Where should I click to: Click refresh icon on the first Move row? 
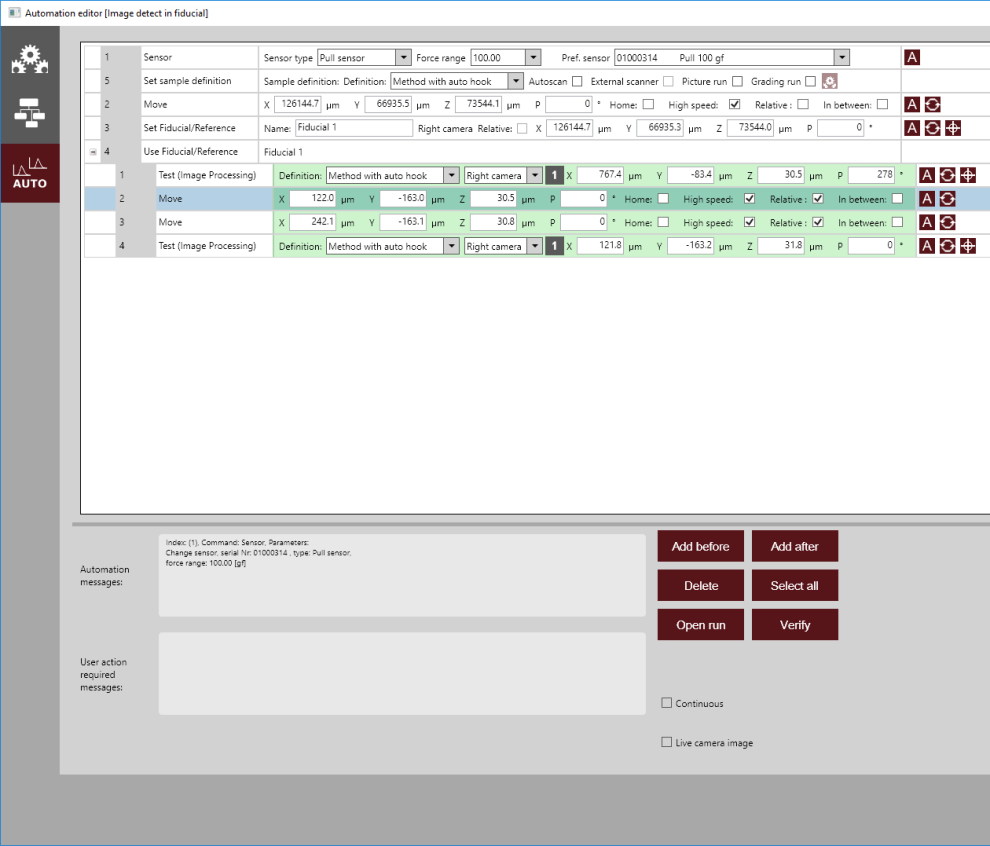[932, 105]
